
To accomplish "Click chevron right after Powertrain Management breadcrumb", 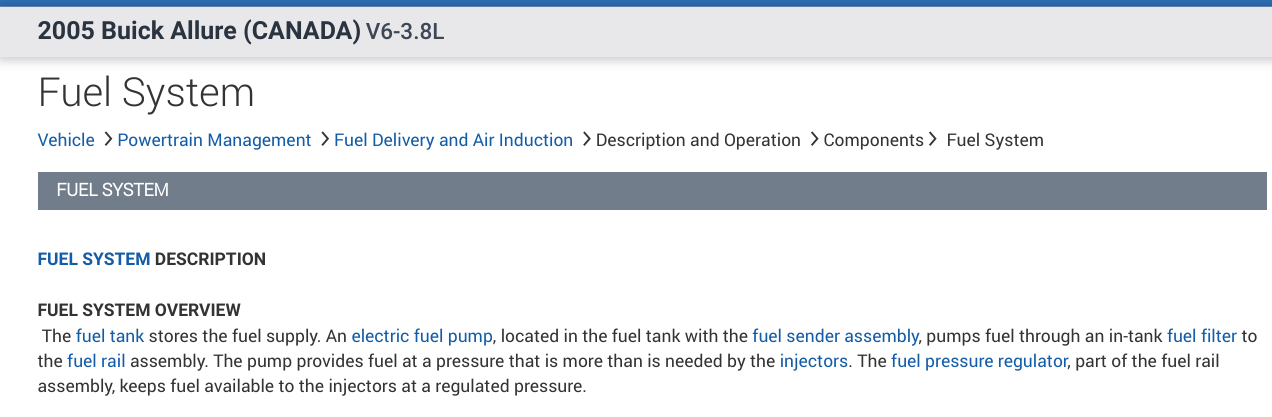I will coord(324,140).
